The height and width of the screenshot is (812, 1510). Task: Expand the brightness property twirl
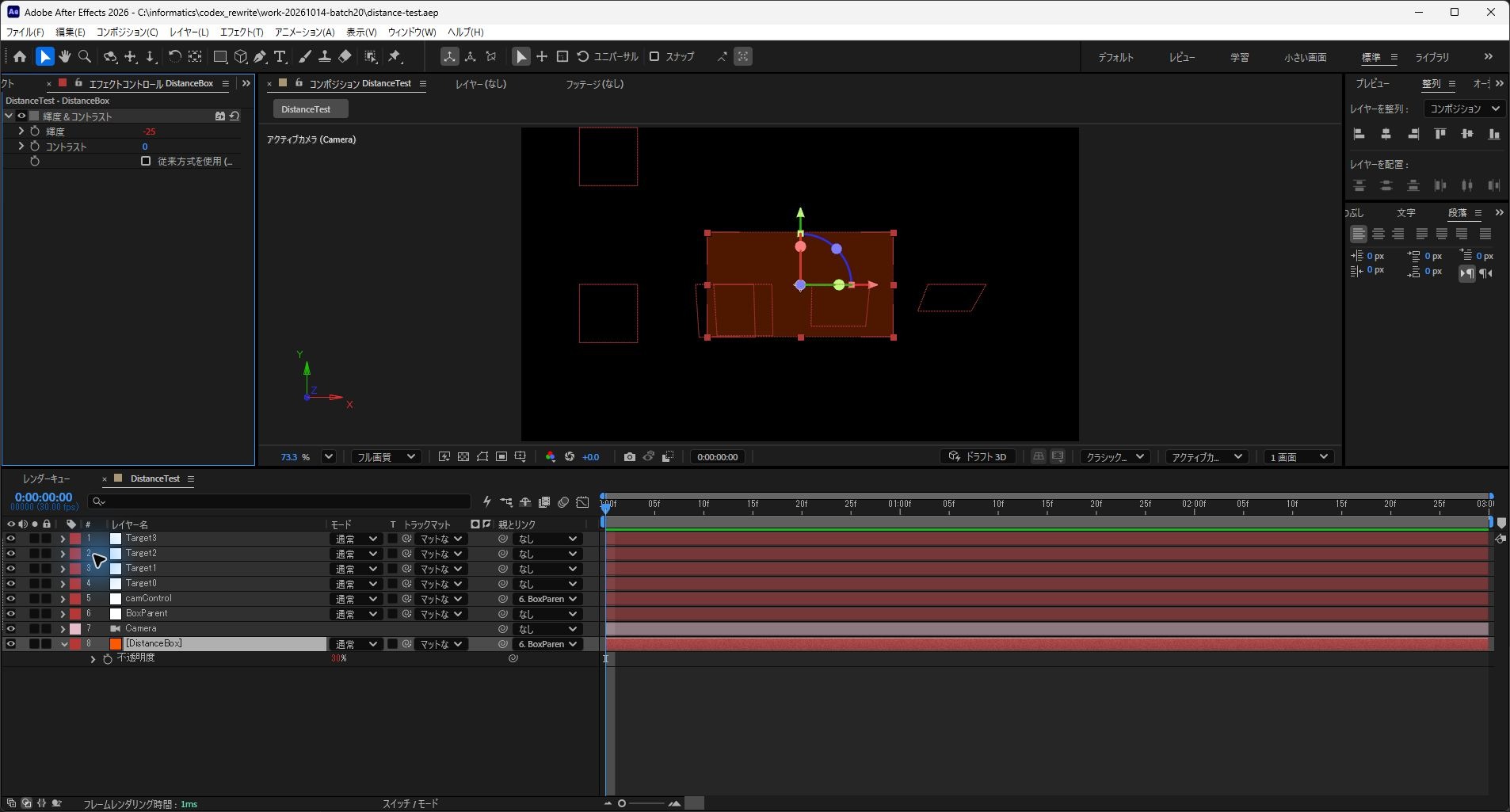point(21,131)
